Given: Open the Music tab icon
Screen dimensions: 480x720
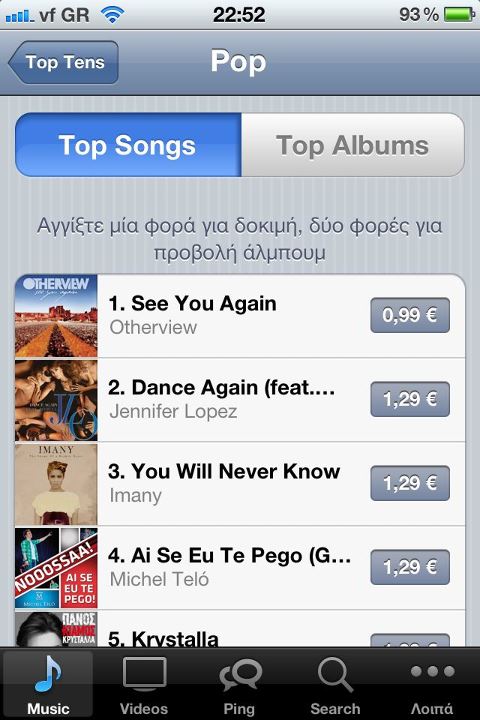Looking at the screenshot, I should point(48,673).
